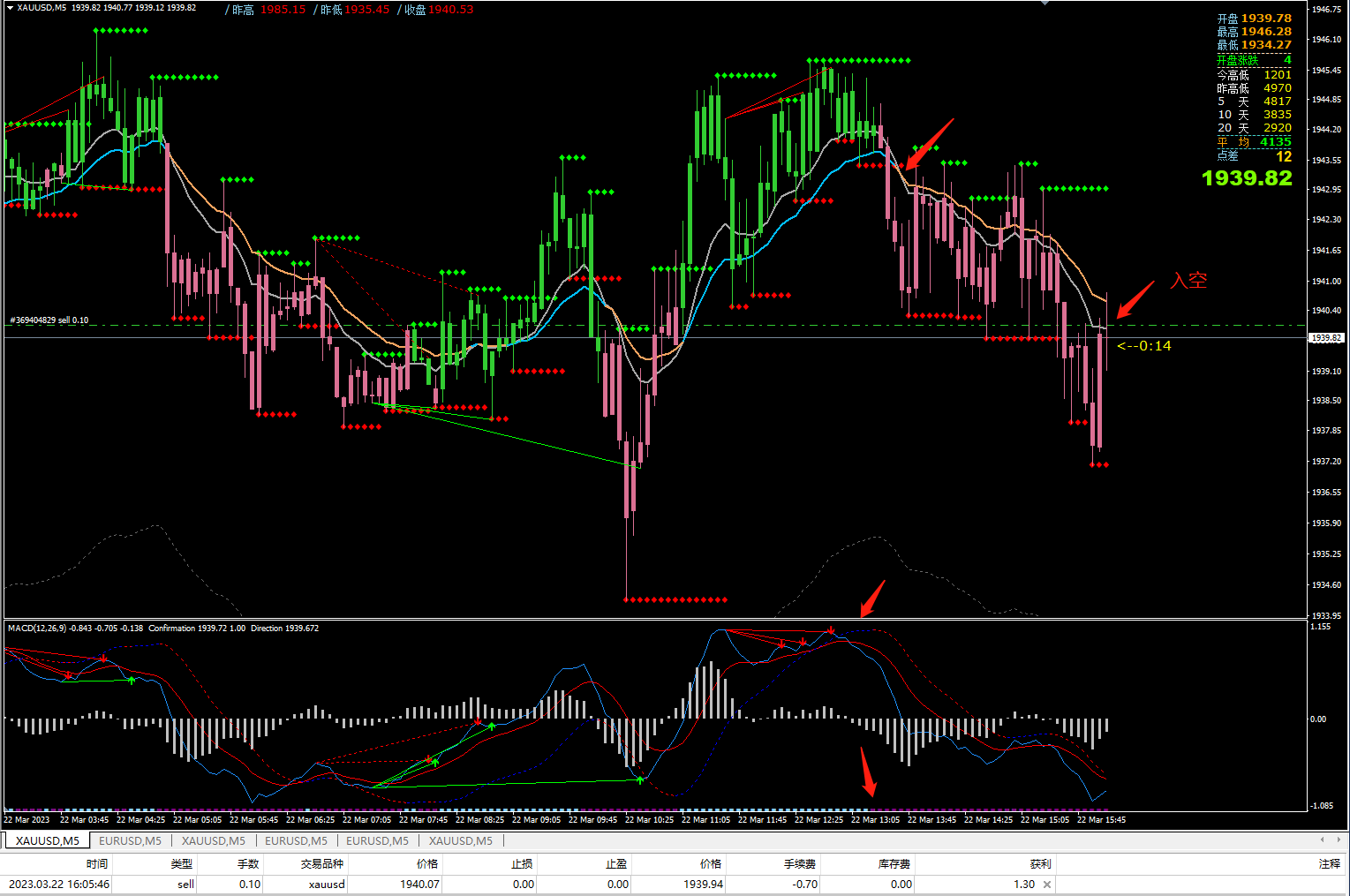Click the MACD scale value 1.155
The width and height of the screenshot is (1350, 896).
point(1320,627)
